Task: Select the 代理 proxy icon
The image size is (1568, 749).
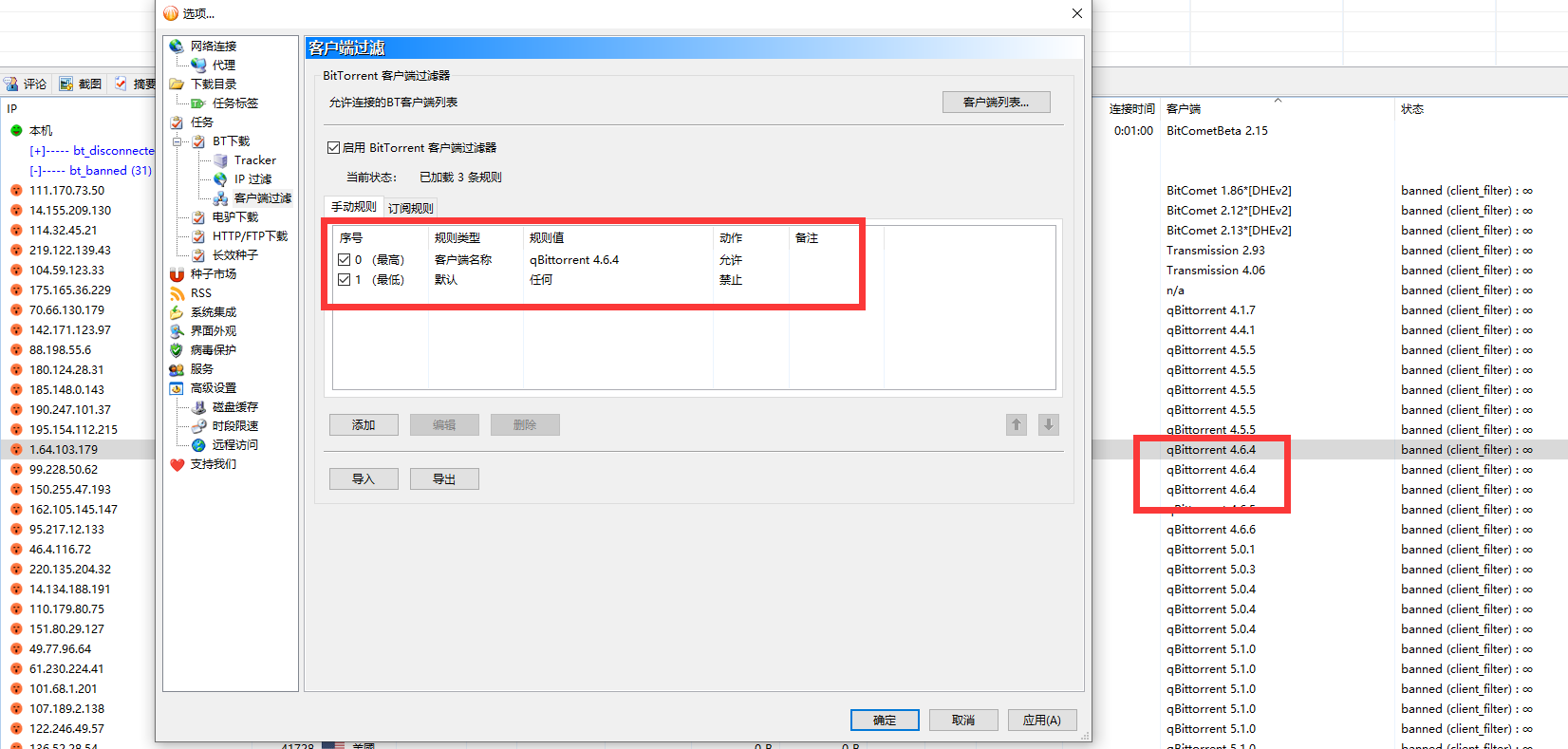Action: click(198, 65)
